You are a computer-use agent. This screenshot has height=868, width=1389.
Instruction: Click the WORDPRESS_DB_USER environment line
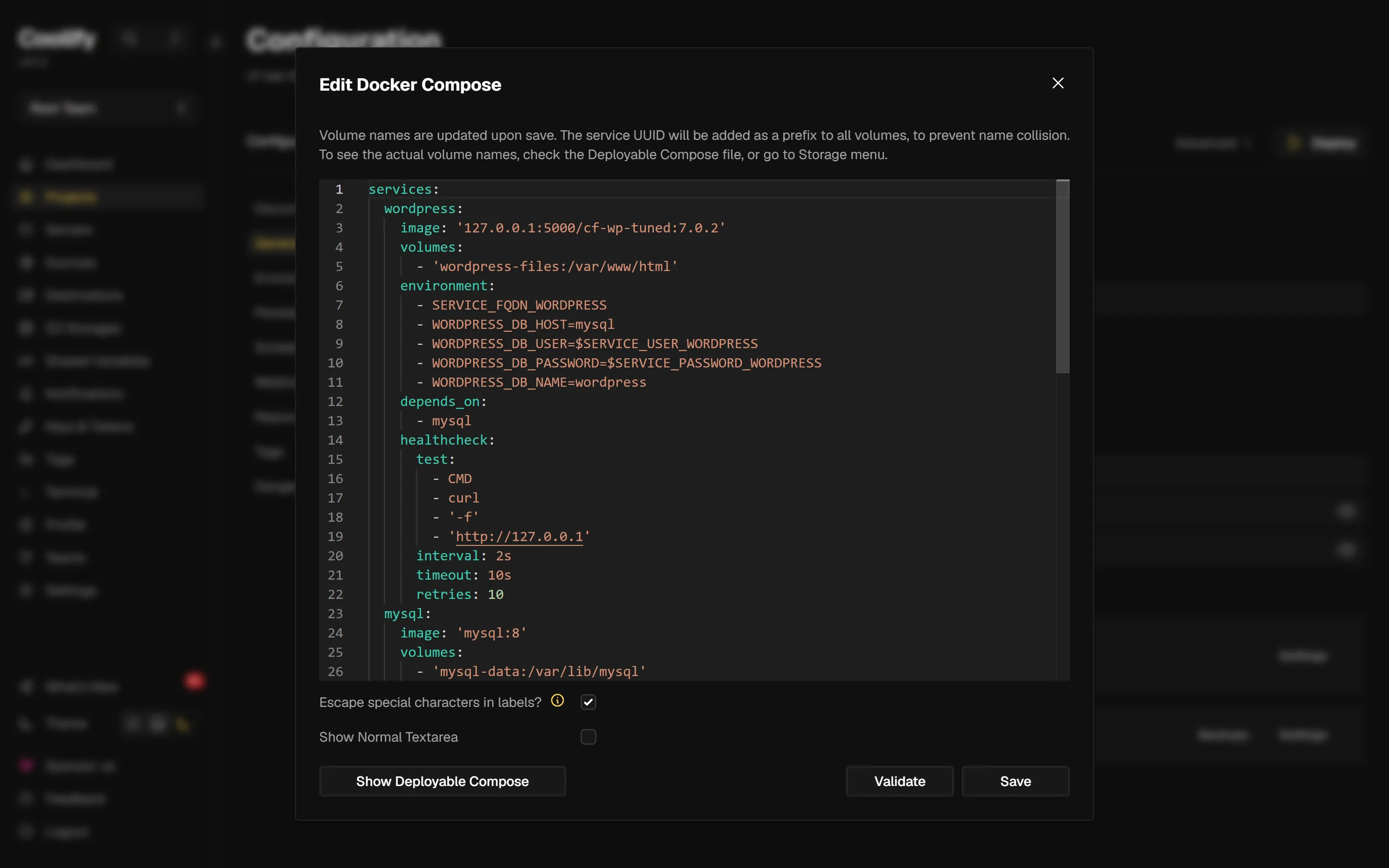595,344
